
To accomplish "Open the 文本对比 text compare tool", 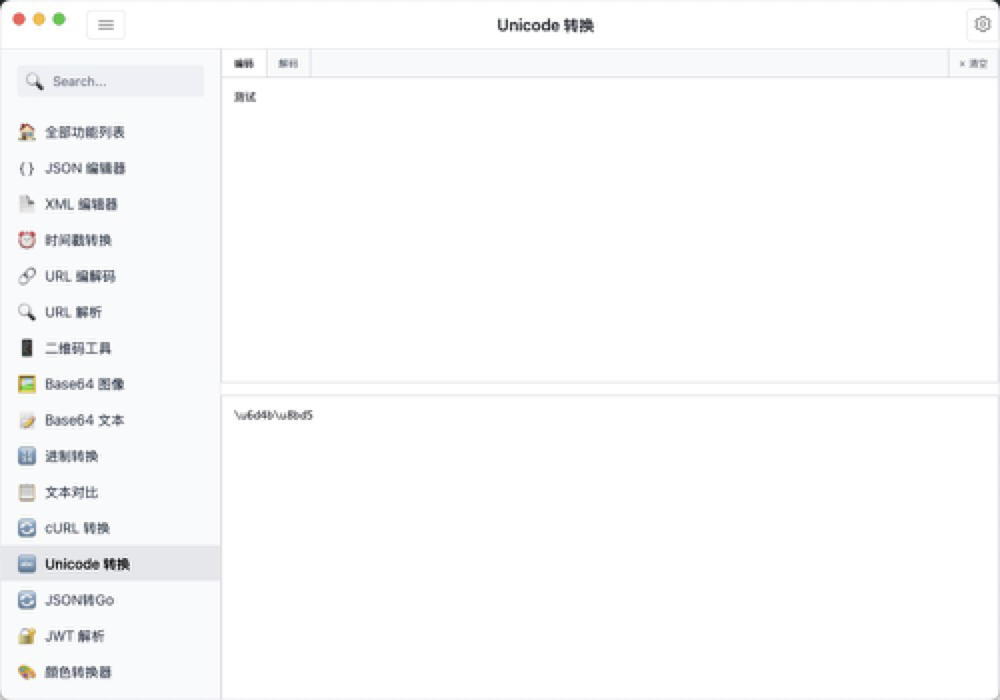I will pos(78,492).
